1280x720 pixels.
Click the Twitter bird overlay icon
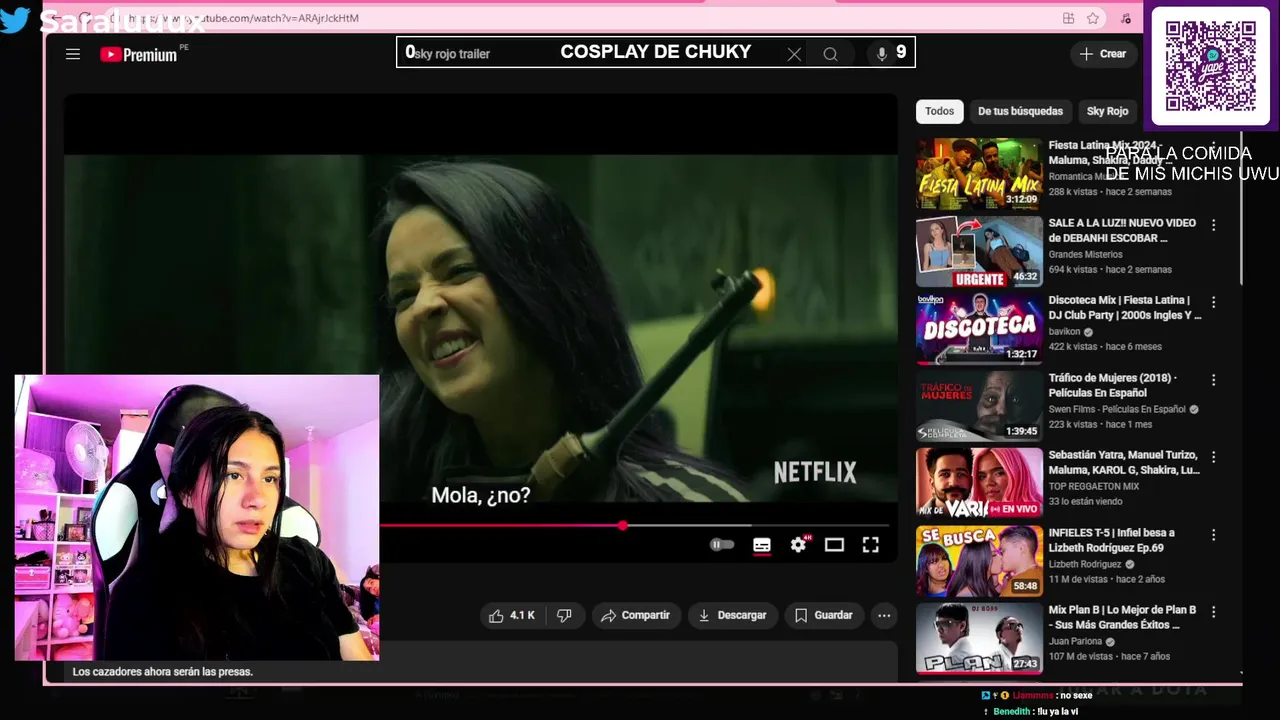pos(15,20)
